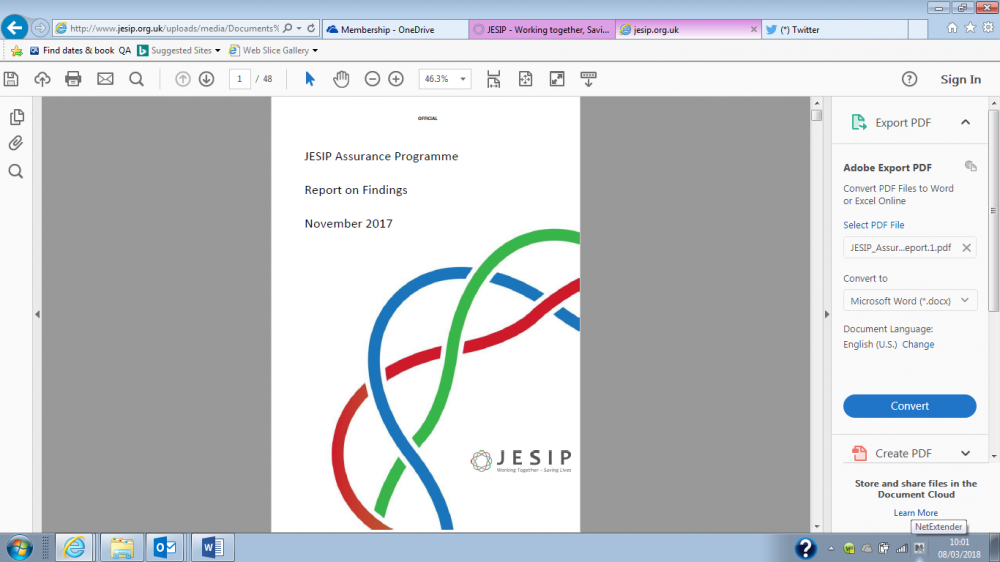Open Find dates & book QA favorite

80,50
